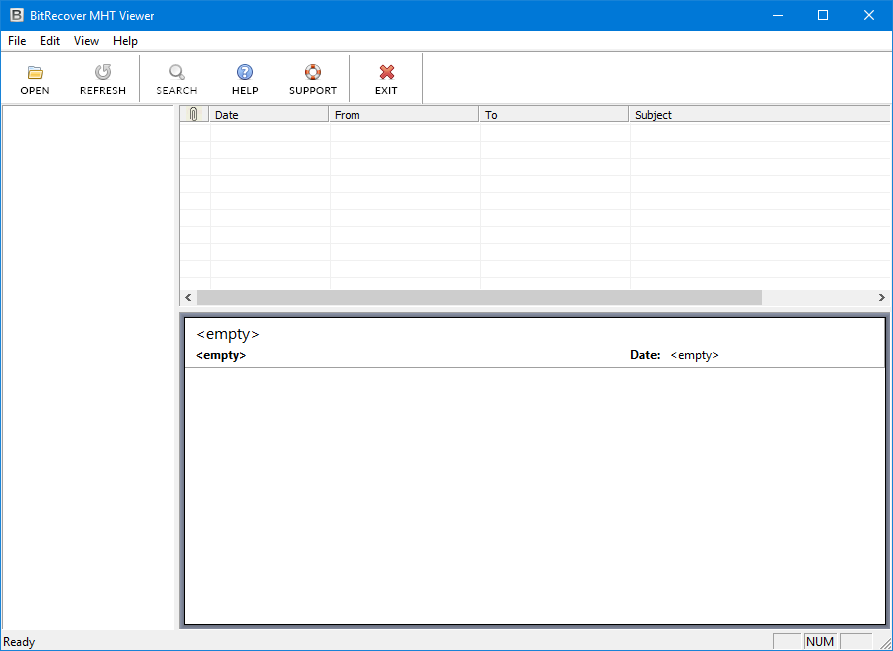The height and width of the screenshot is (651, 893).
Task: Click the NUM indicator in status bar
Action: pos(820,642)
